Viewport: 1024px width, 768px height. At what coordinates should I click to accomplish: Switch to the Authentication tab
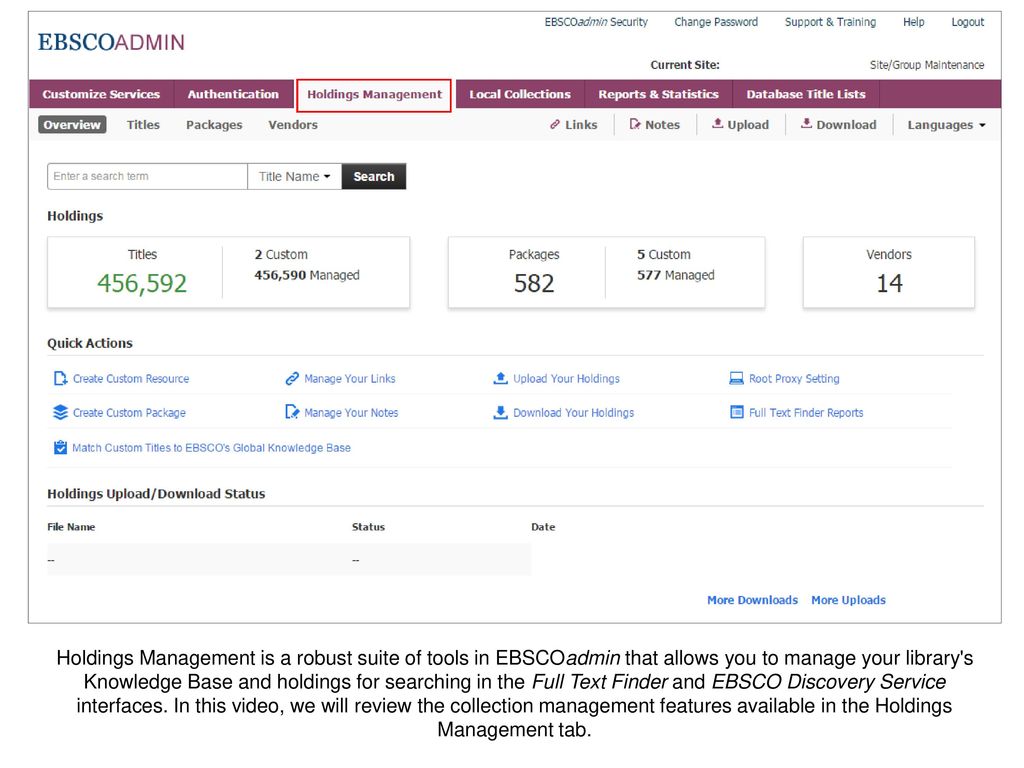233,94
